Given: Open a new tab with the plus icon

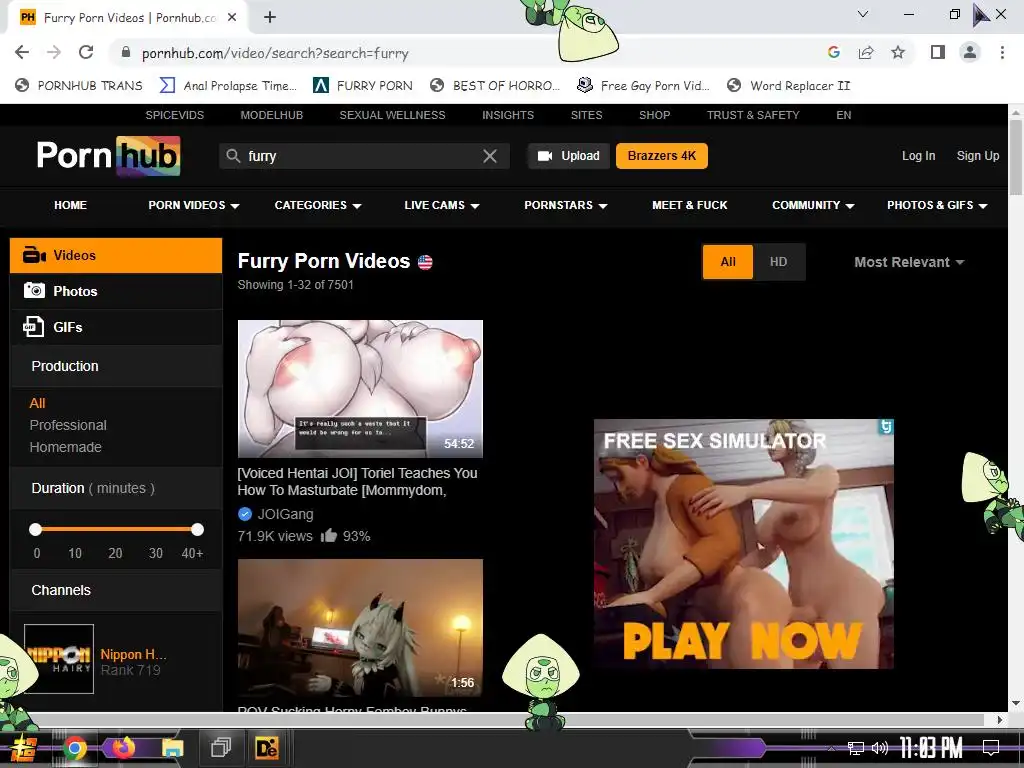Looking at the screenshot, I should coord(270,17).
